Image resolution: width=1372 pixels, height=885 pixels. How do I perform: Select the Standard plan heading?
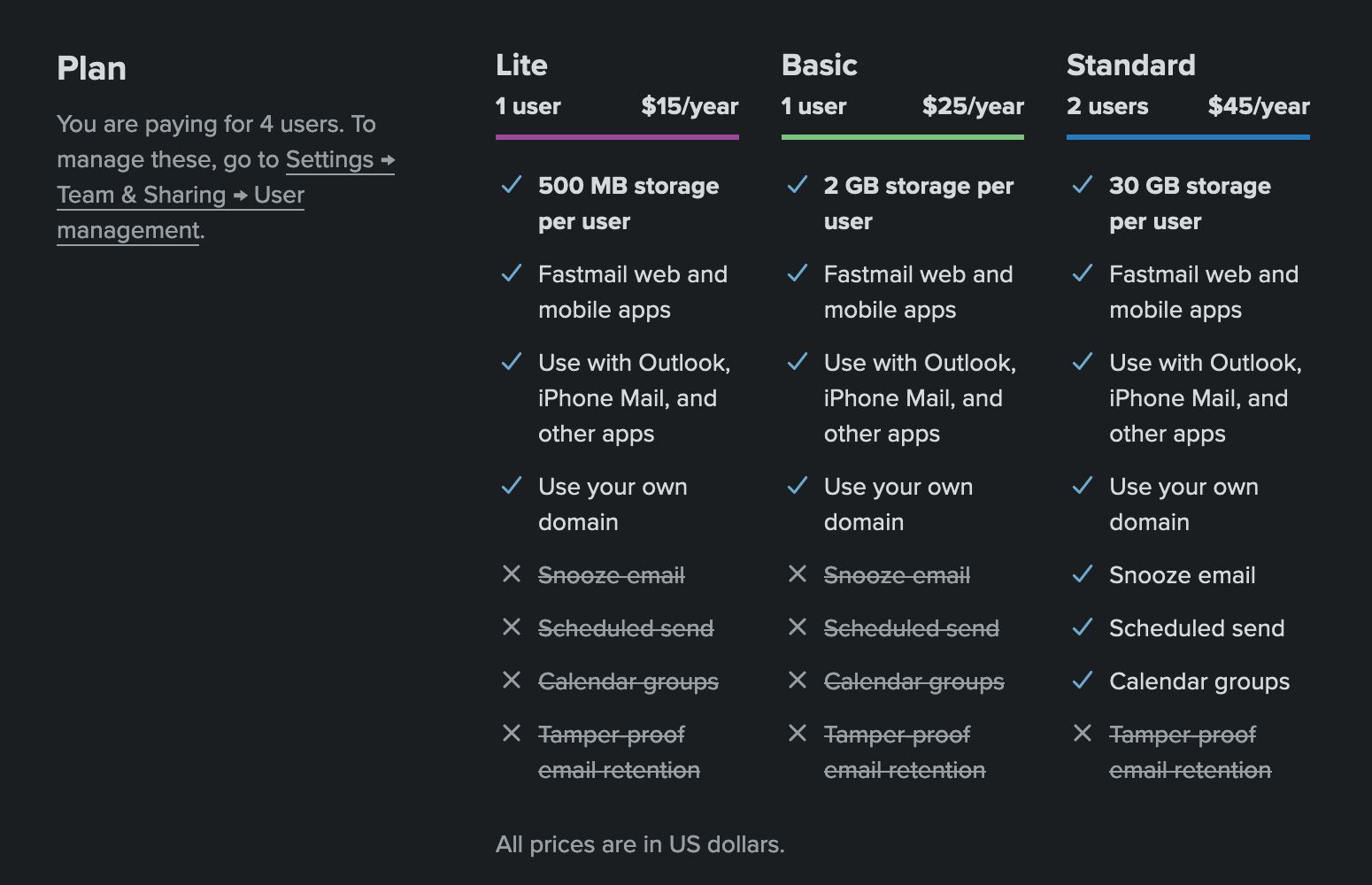point(1131,65)
